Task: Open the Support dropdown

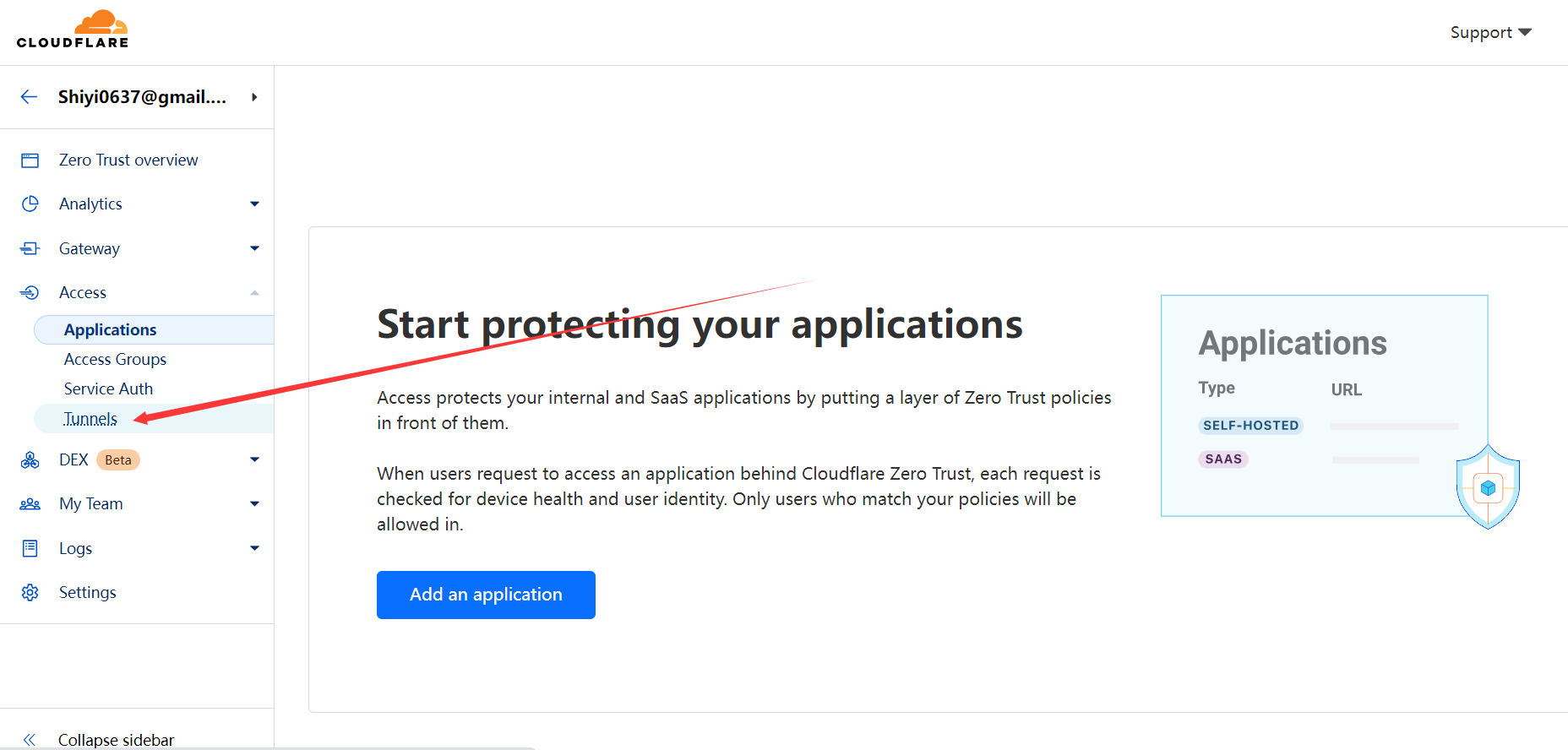Action: tap(1490, 33)
